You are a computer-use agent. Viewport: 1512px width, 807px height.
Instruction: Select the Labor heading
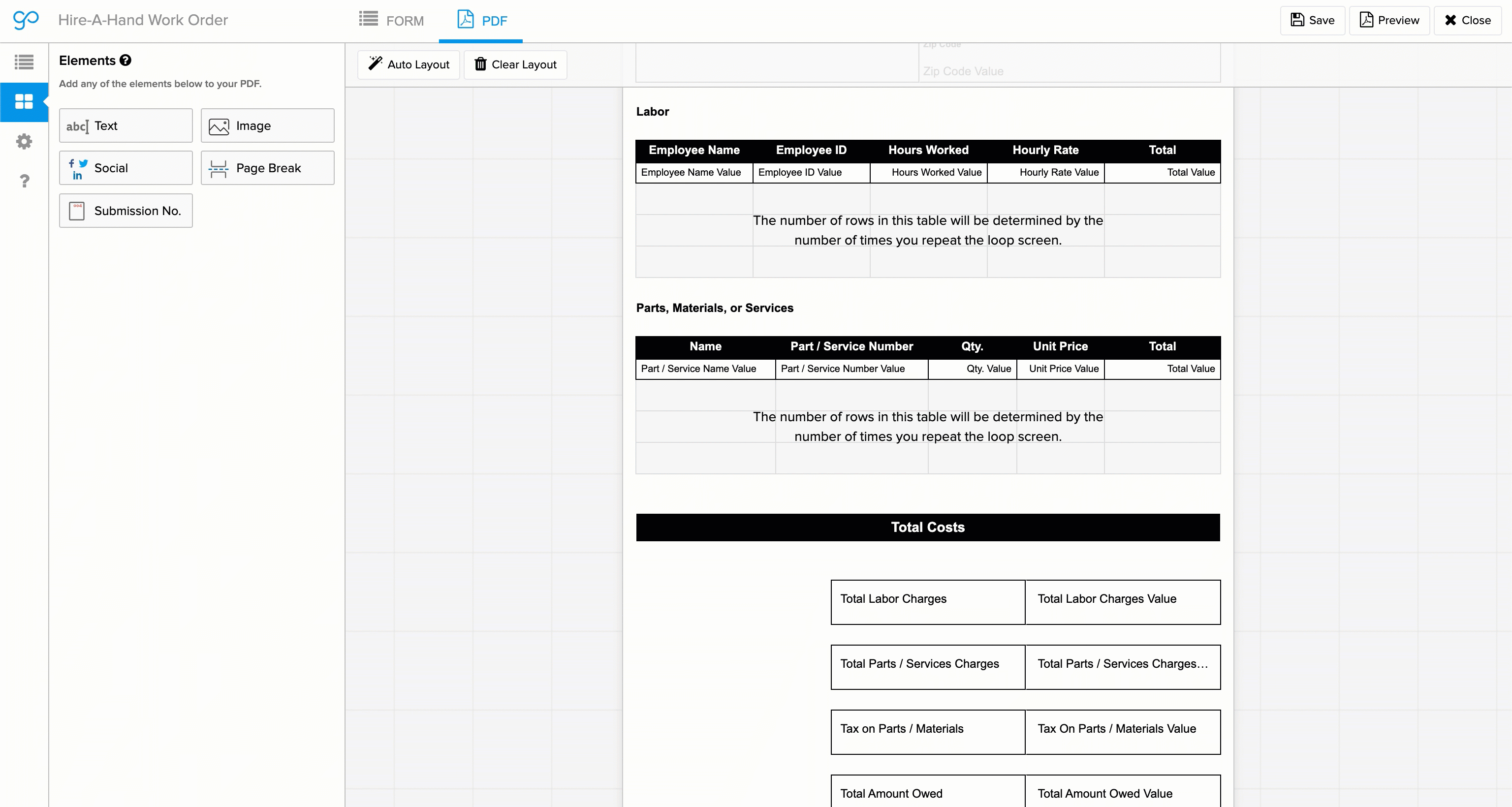(653, 112)
